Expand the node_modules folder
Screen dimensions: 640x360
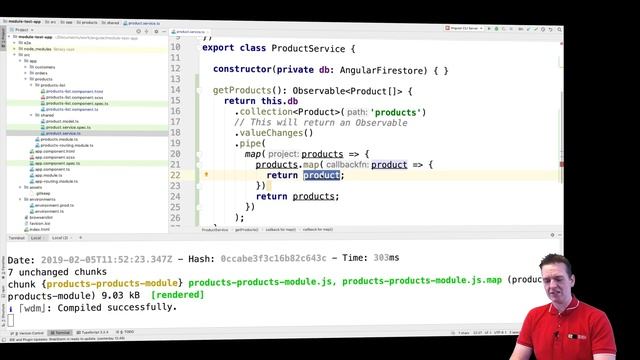tap(15, 49)
